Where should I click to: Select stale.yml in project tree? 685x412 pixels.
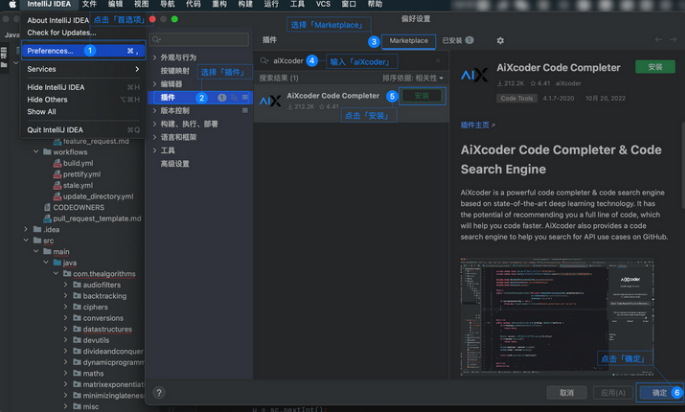78,185
